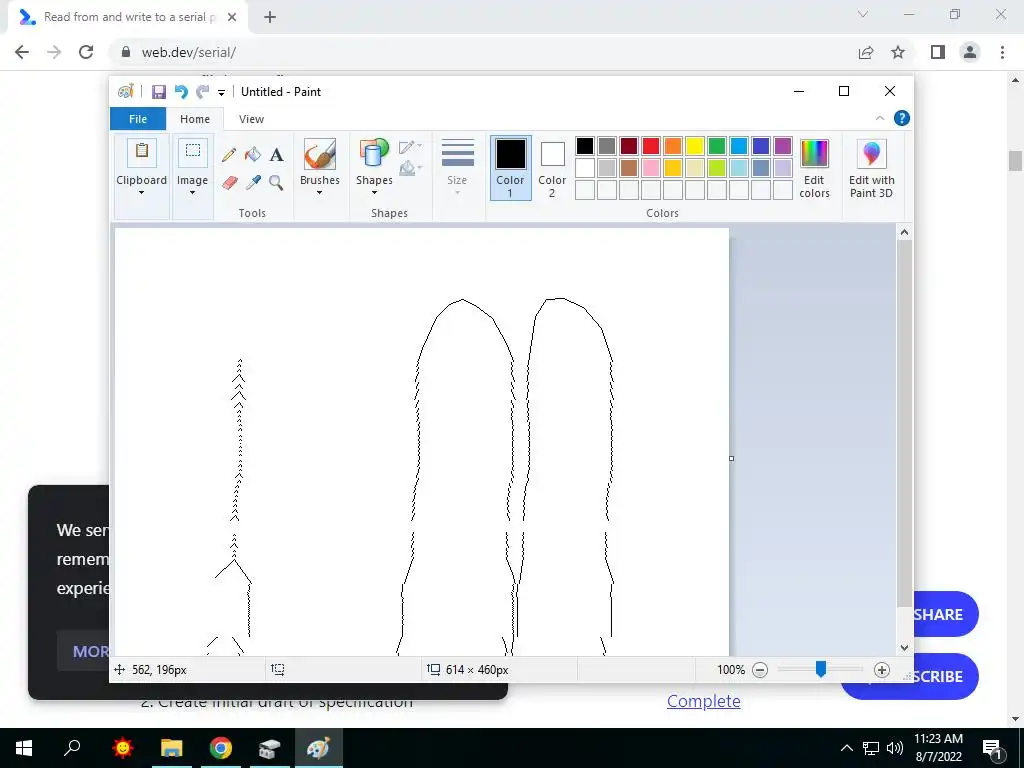Click the zoom in plus button
This screenshot has width=1024, height=768.
tap(882, 669)
